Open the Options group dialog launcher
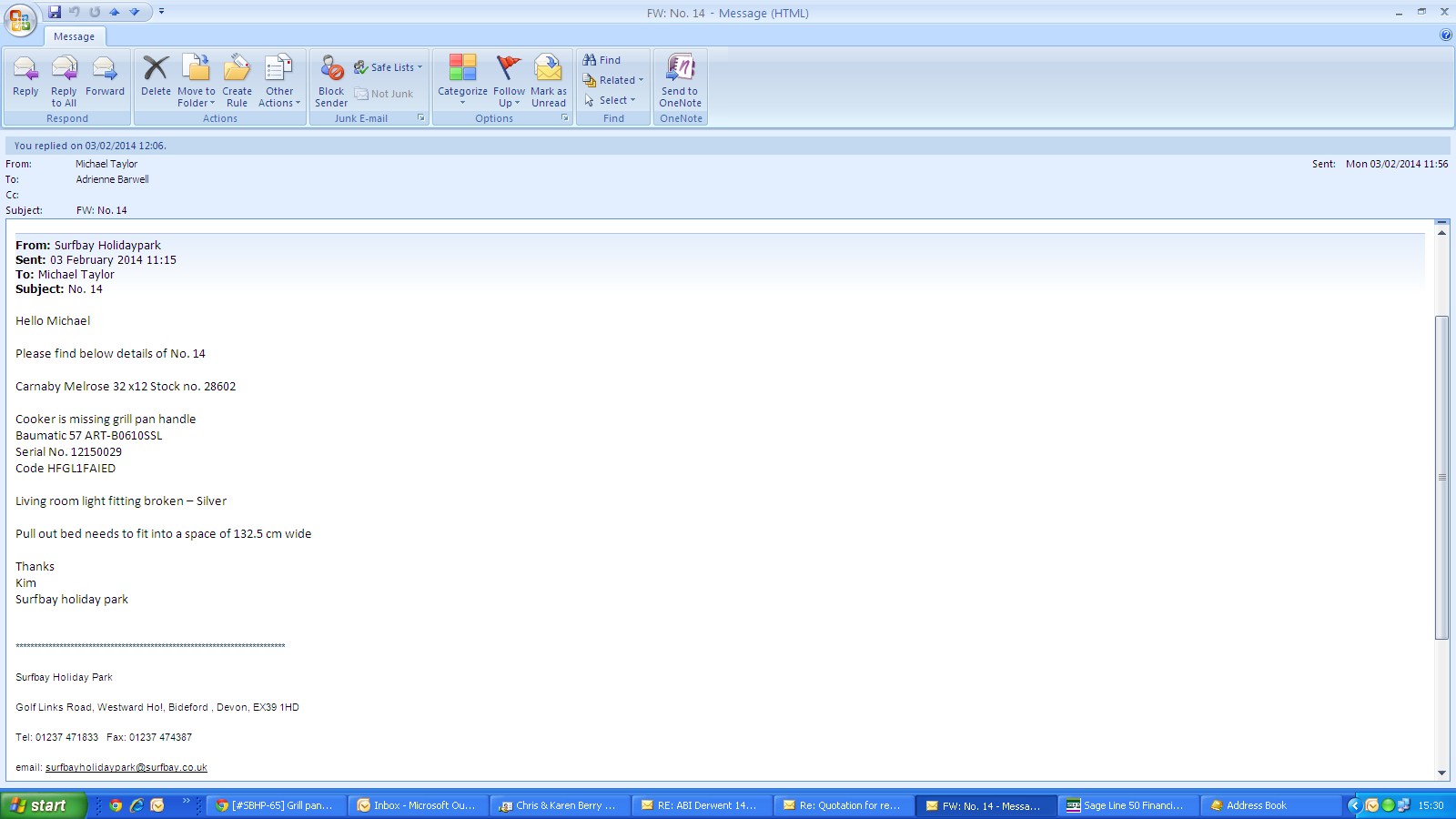Image resolution: width=1456 pixels, height=819 pixels. [565, 118]
